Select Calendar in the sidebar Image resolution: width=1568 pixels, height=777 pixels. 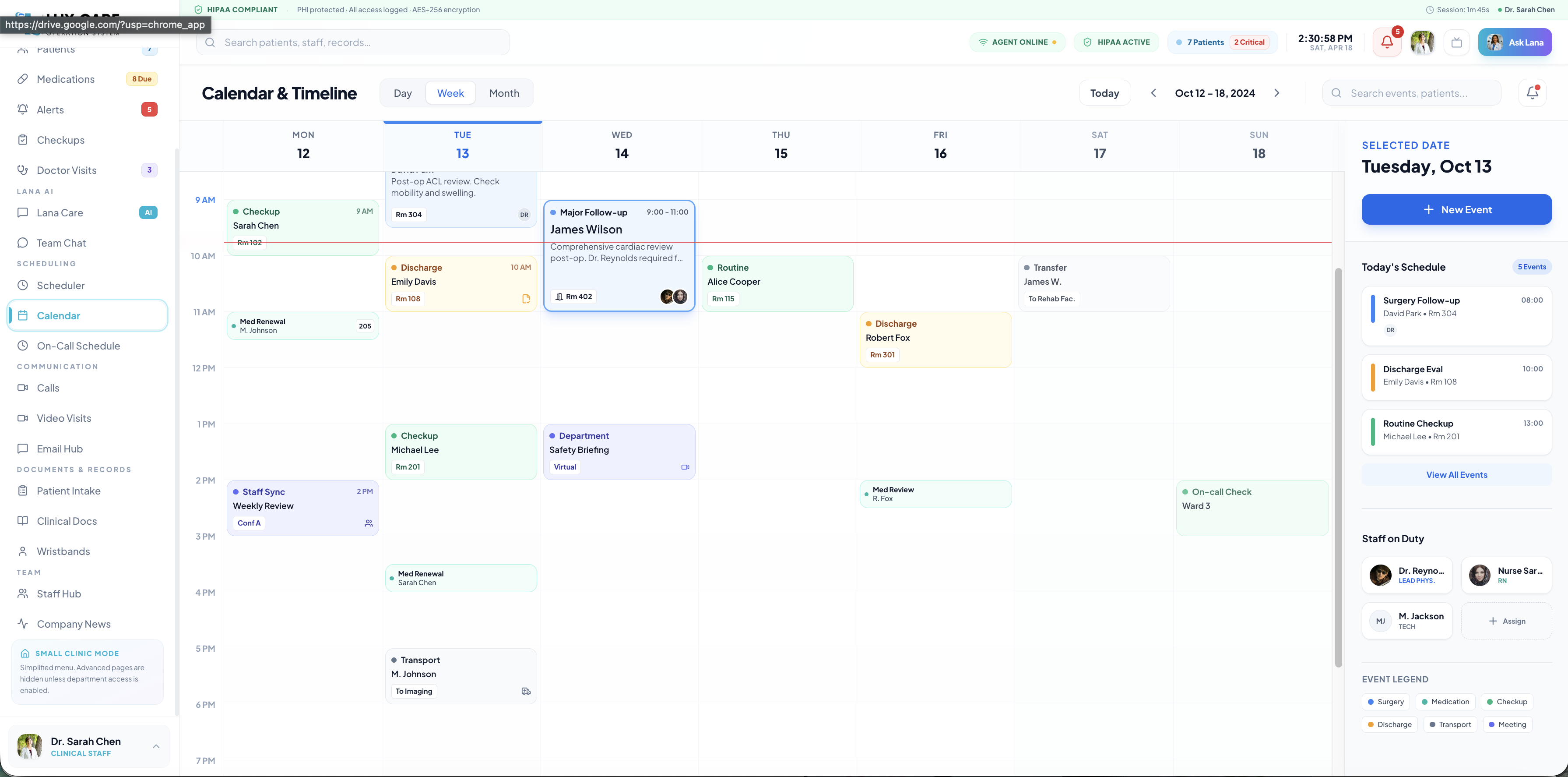click(88, 315)
